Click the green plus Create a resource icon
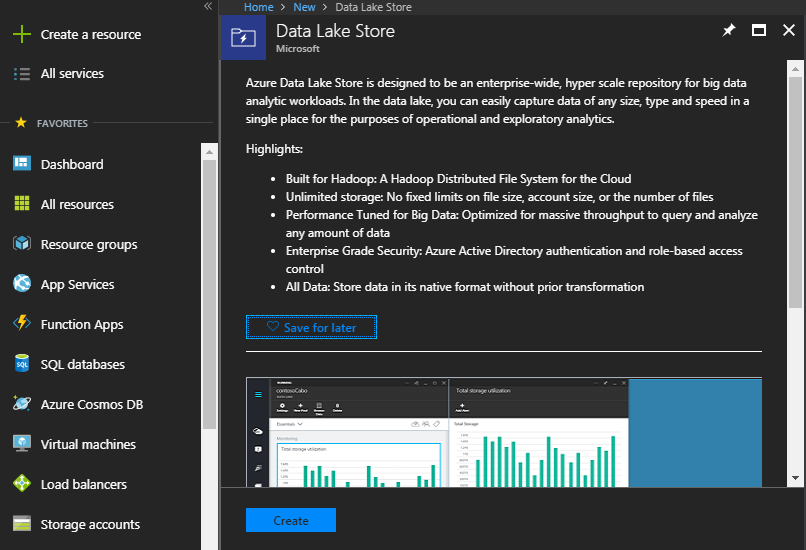806x550 pixels. pyautogui.click(x=22, y=34)
